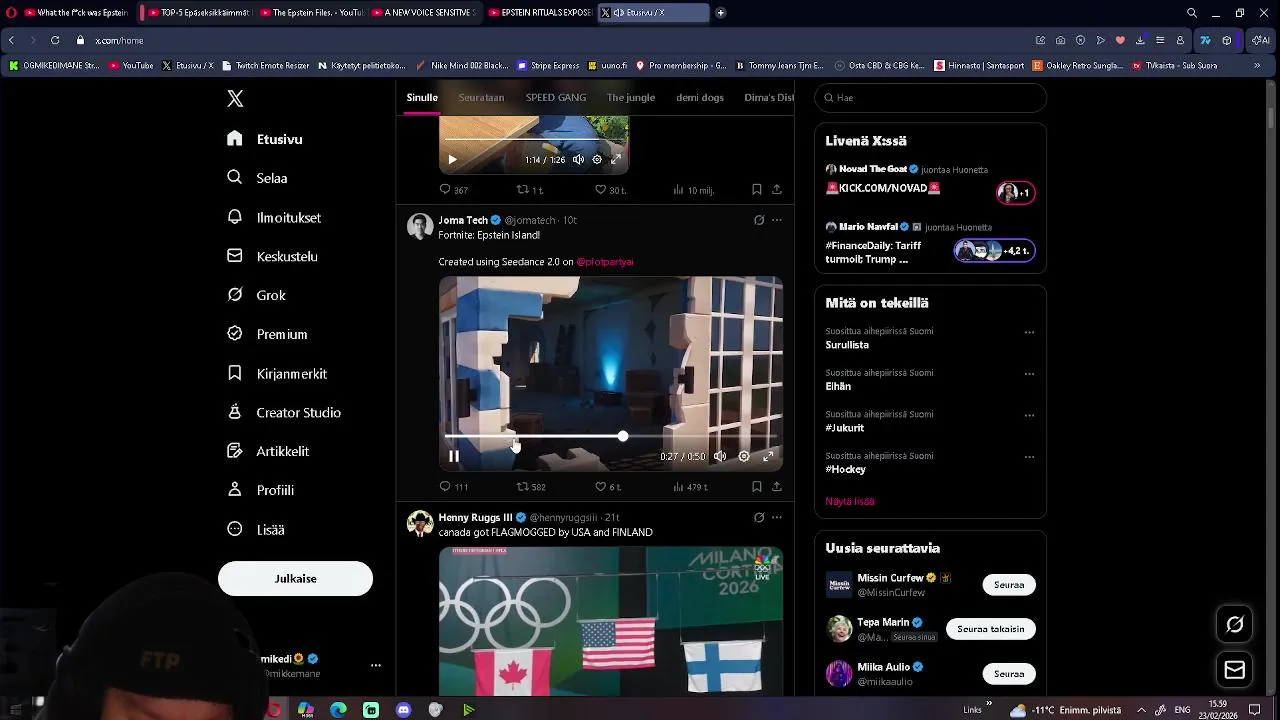Open account menu dots next to mikedi
Screen dimensions: 1280x720
click(376, 665)
